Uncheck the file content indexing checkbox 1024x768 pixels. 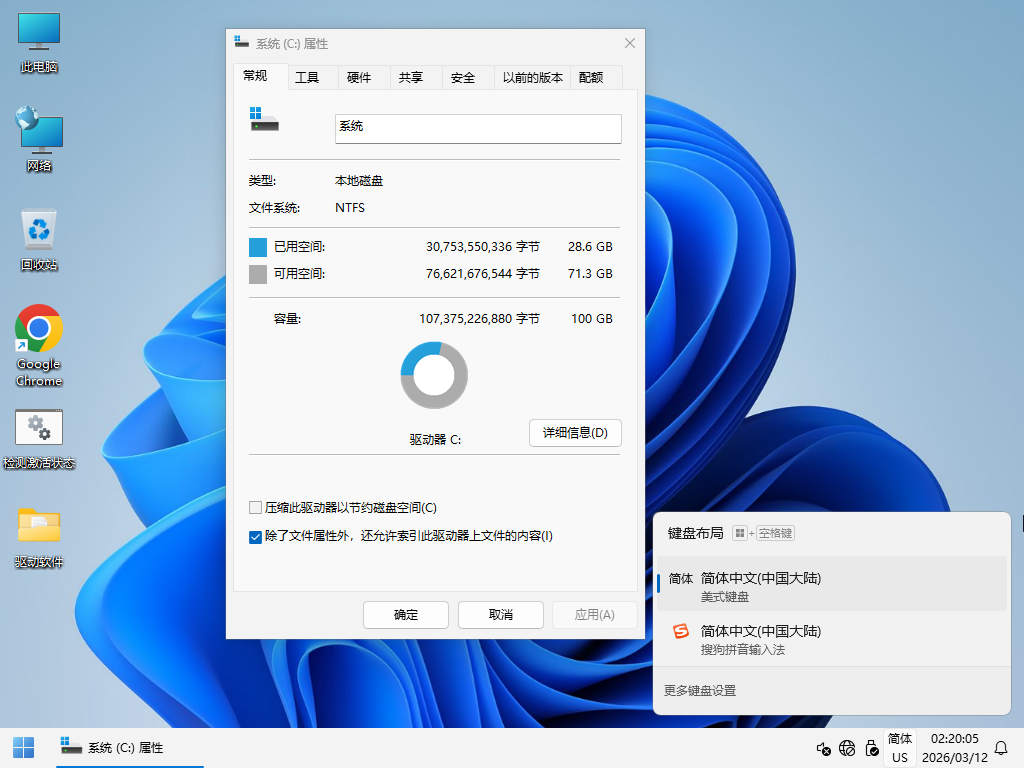pos(256,536)
